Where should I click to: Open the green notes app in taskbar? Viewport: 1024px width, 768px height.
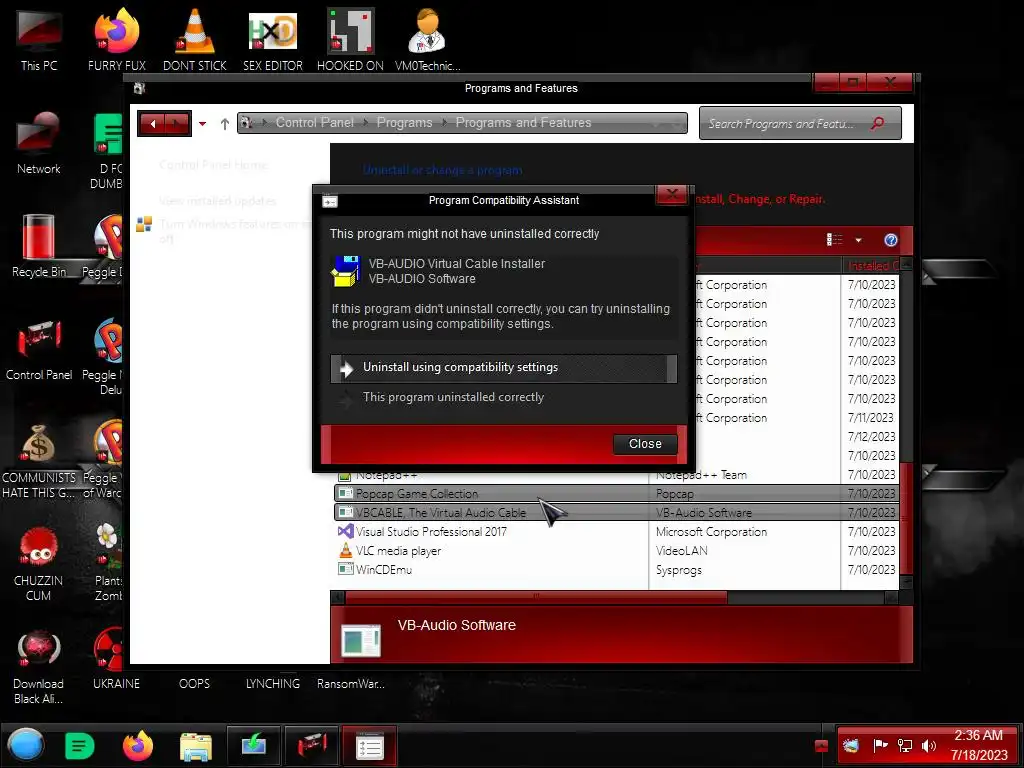pyautogui.click(x=80, y=746)
